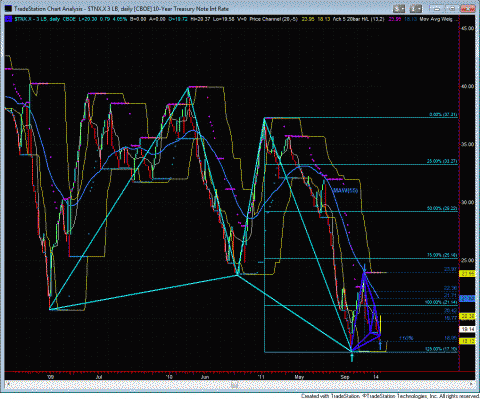Screen dimensions: 480x399
Task: Click the 20.42 dashed level label
Action: [450, 311]
